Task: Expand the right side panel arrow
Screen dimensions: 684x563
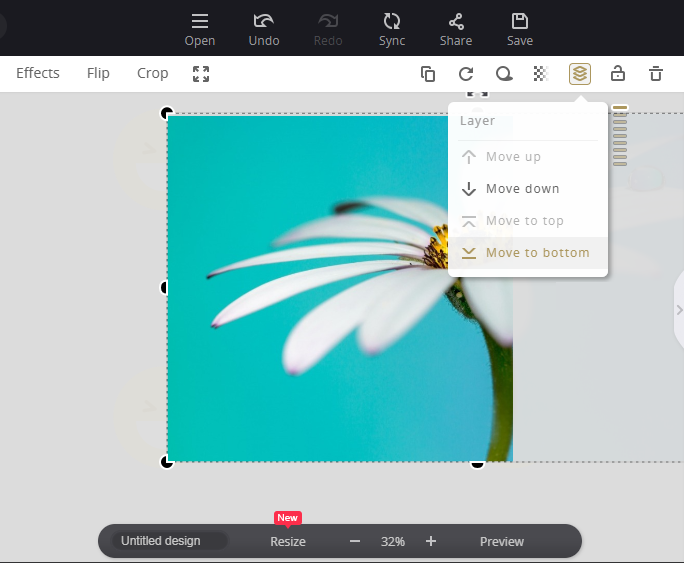Action: 679,311
